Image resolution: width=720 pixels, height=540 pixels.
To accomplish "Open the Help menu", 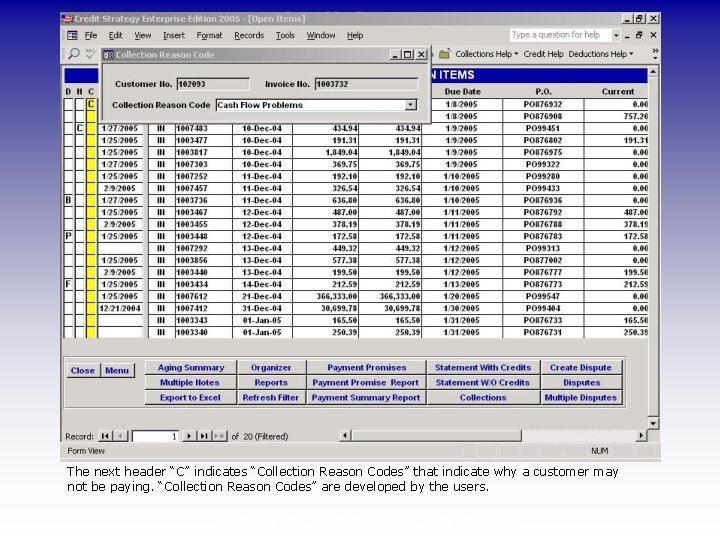I will [354, 35].
